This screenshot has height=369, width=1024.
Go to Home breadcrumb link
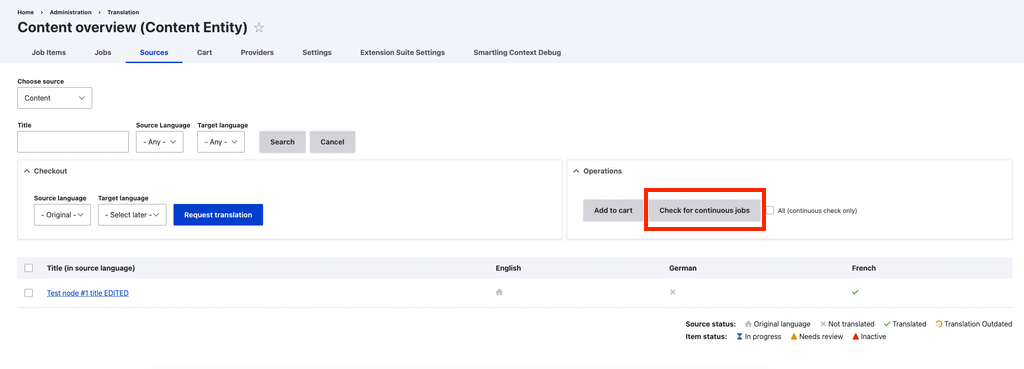25,12
